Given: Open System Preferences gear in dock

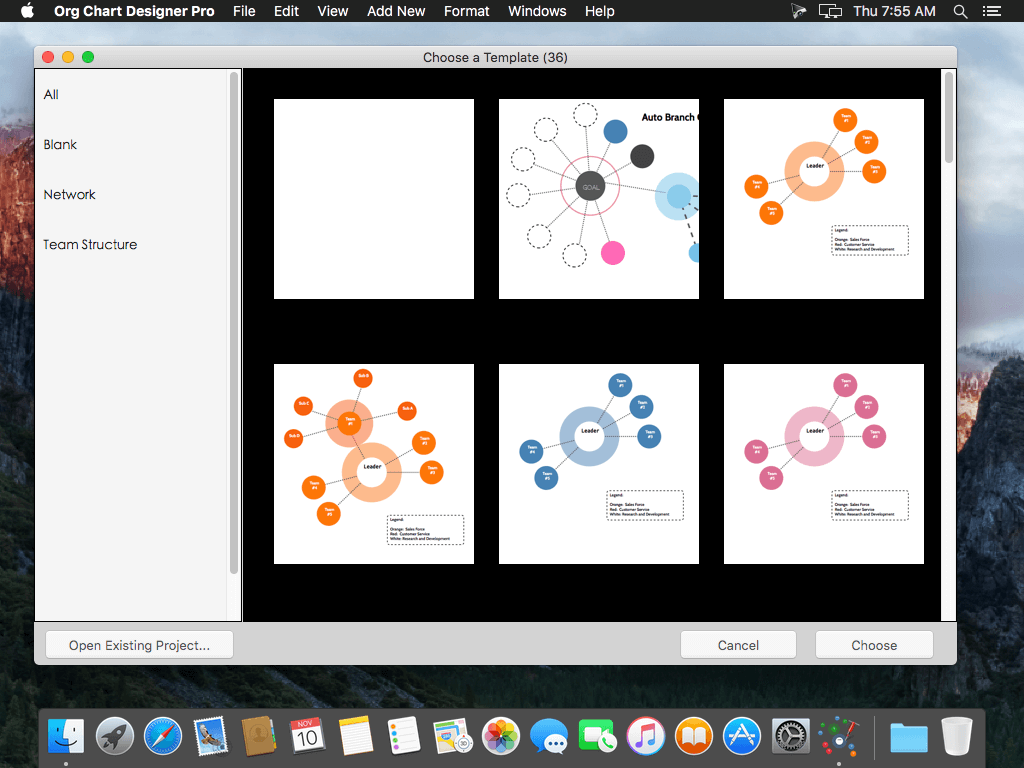Looking at the screenshot, I should tap(790, 736).
